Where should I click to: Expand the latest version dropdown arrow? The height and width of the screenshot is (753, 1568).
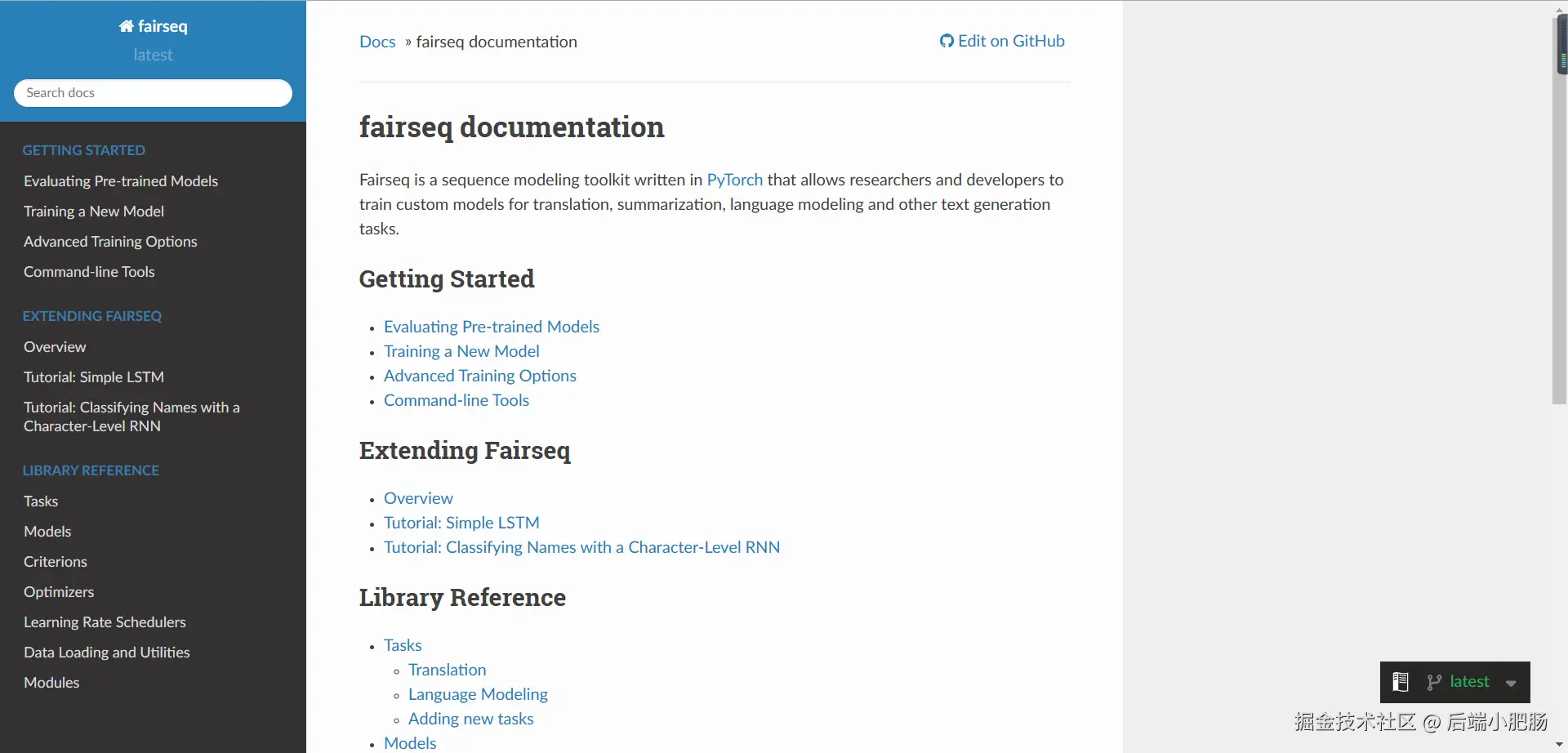pyautogui.click(x=1511, y=684)
